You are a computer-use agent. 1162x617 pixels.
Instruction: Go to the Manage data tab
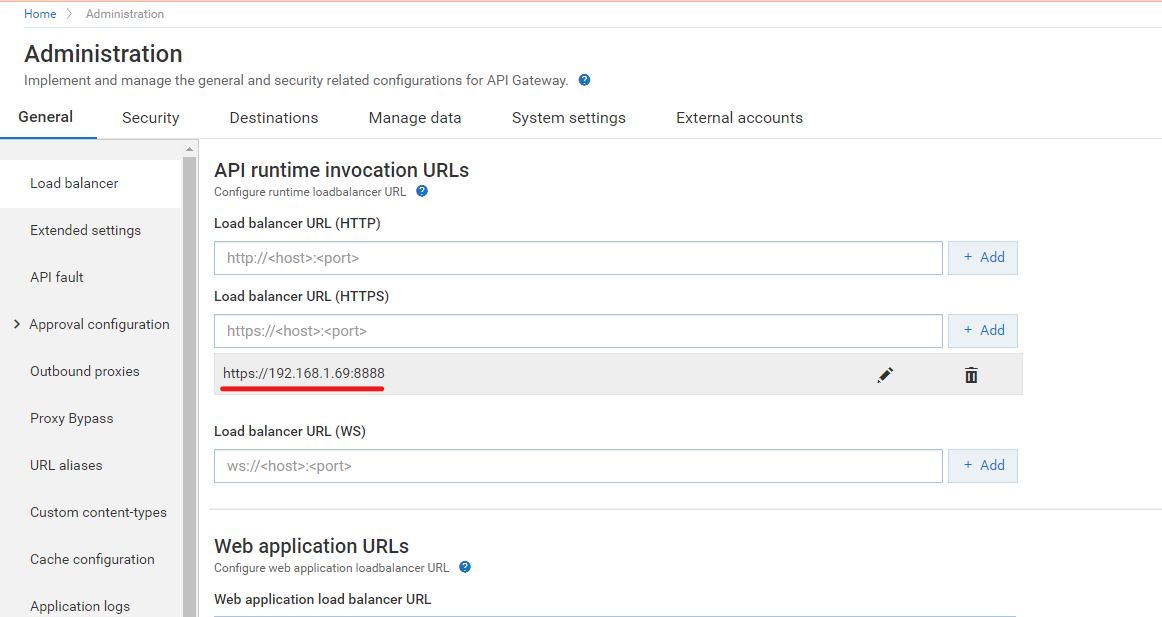click(415, 118)
